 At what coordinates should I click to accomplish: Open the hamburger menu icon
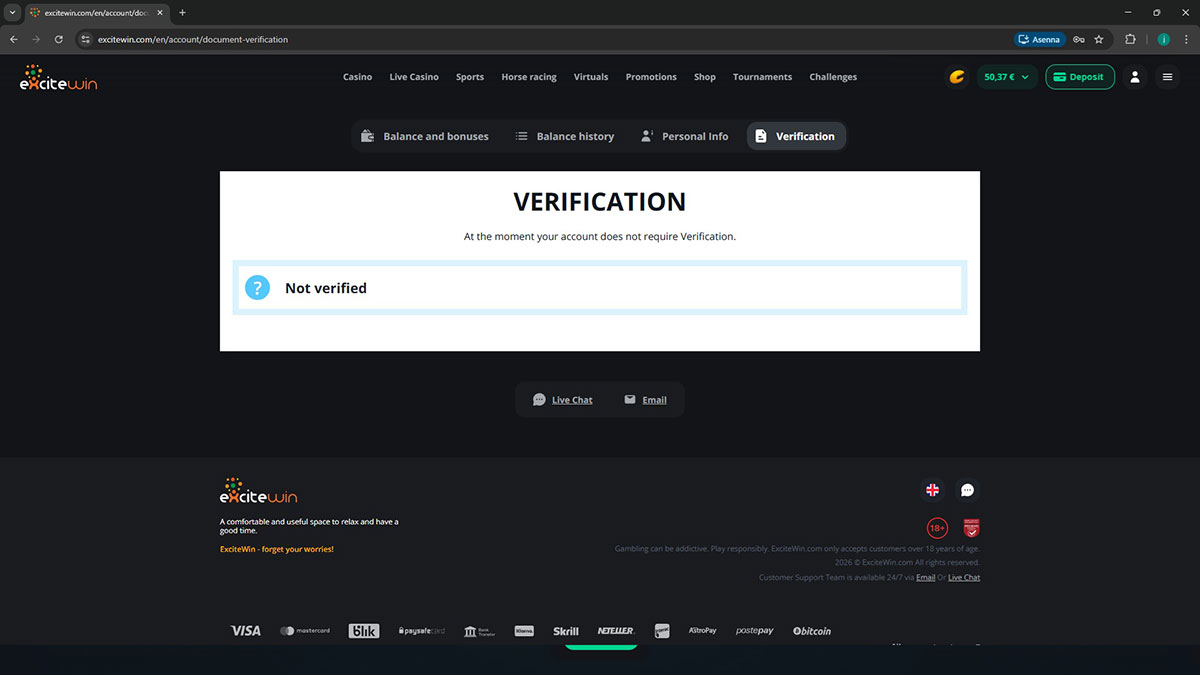1167,77
